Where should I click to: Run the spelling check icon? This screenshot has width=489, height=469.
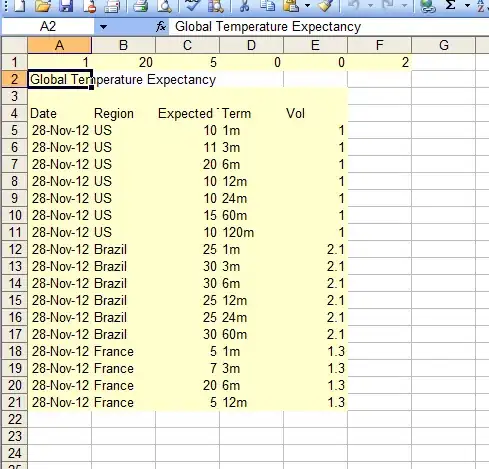pyautogui.click(x=192, y=5)
